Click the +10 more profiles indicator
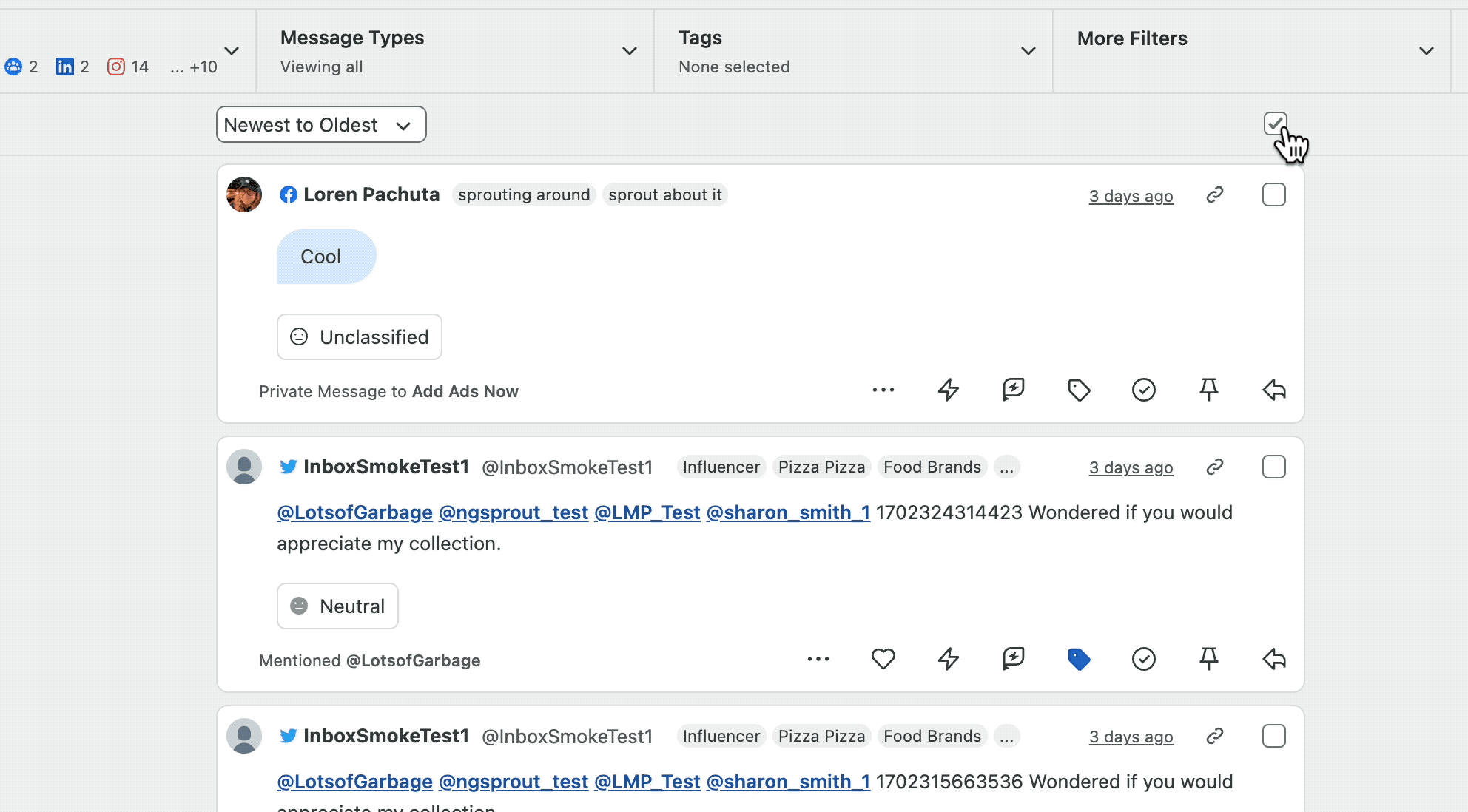Viewport: 1468px width, 812px height. click(194, 67)
